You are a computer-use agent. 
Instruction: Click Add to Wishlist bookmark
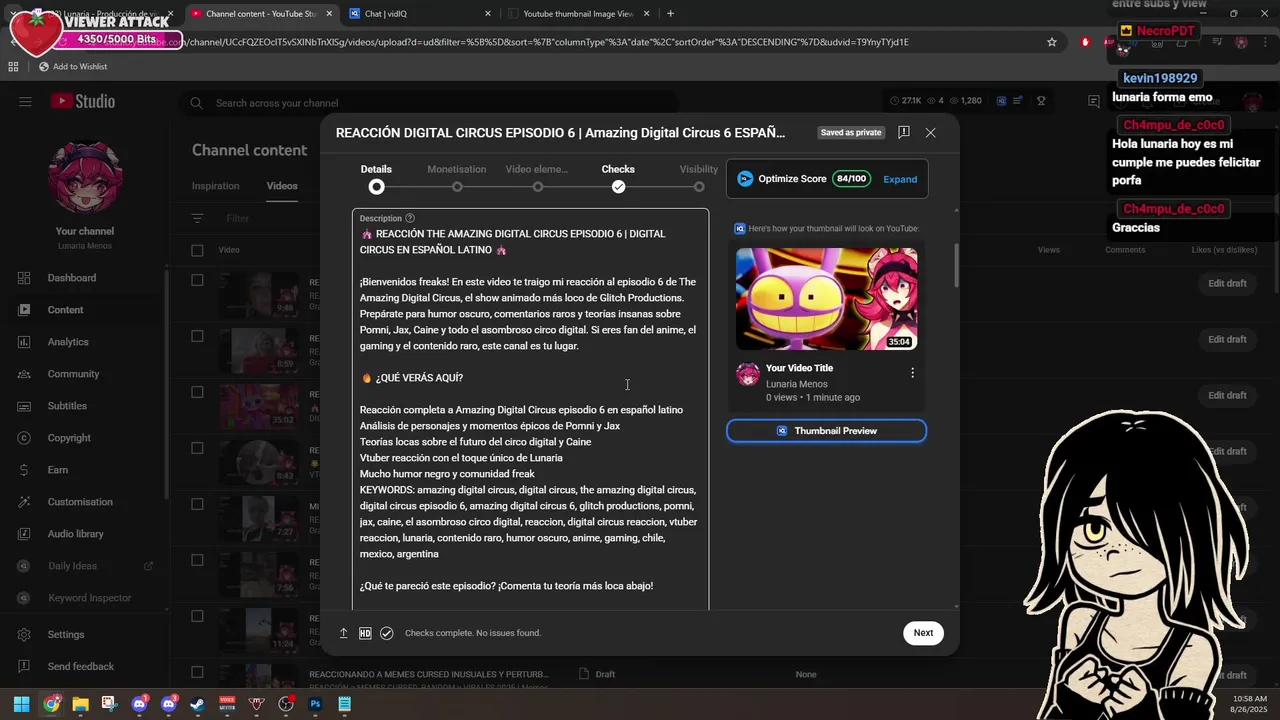72,66
